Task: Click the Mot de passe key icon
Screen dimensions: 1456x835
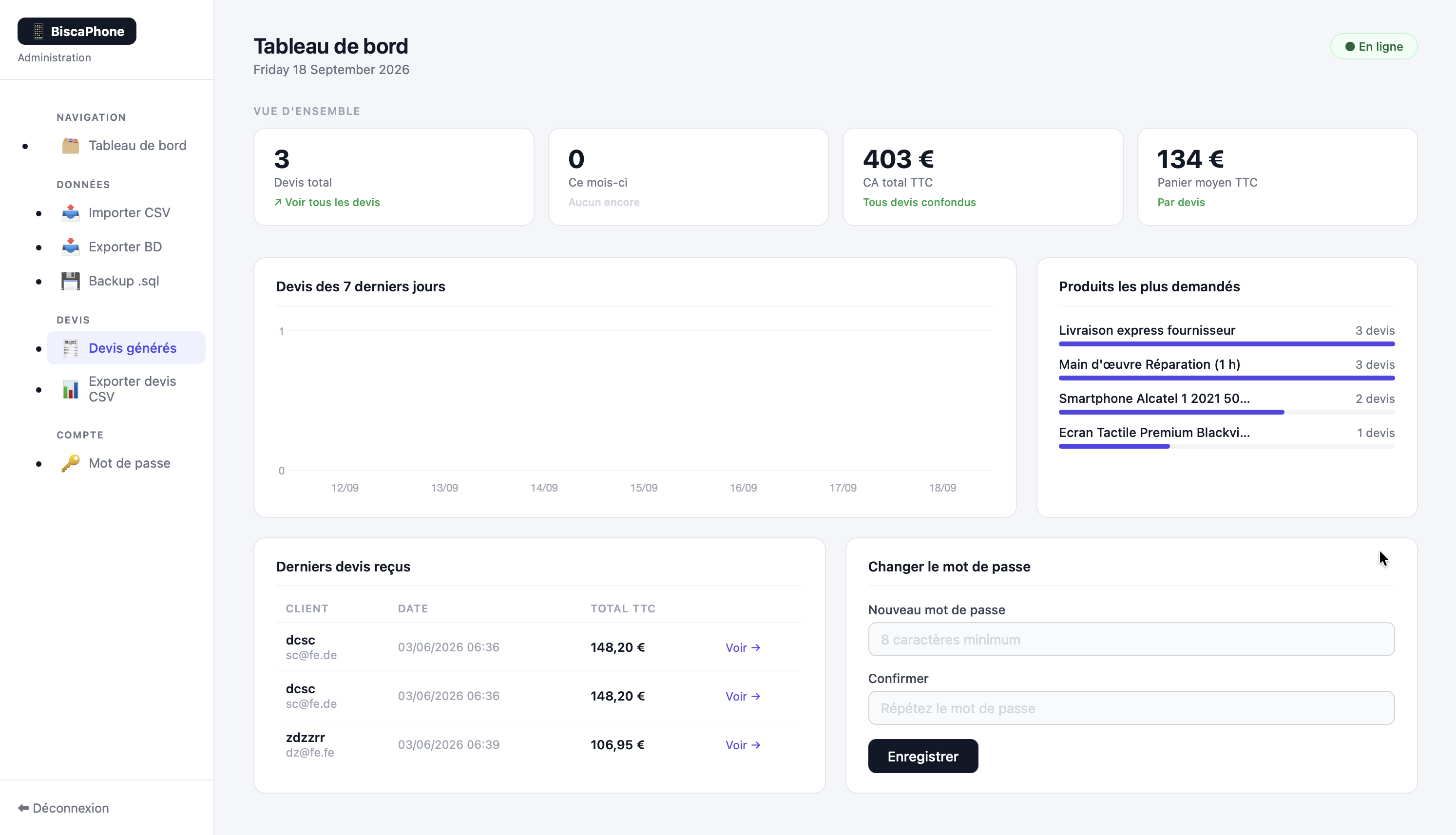Action: pos(71,463)
